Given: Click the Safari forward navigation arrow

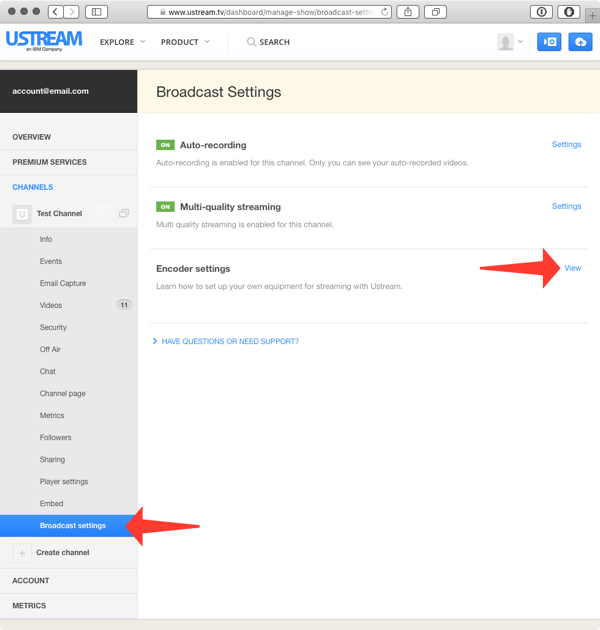Looking at the screenshot, I should [72, 12].
